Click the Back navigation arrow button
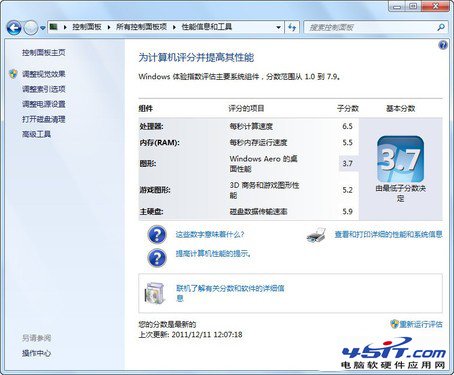This screenshot has width=454, height=375. coord(14,28)
